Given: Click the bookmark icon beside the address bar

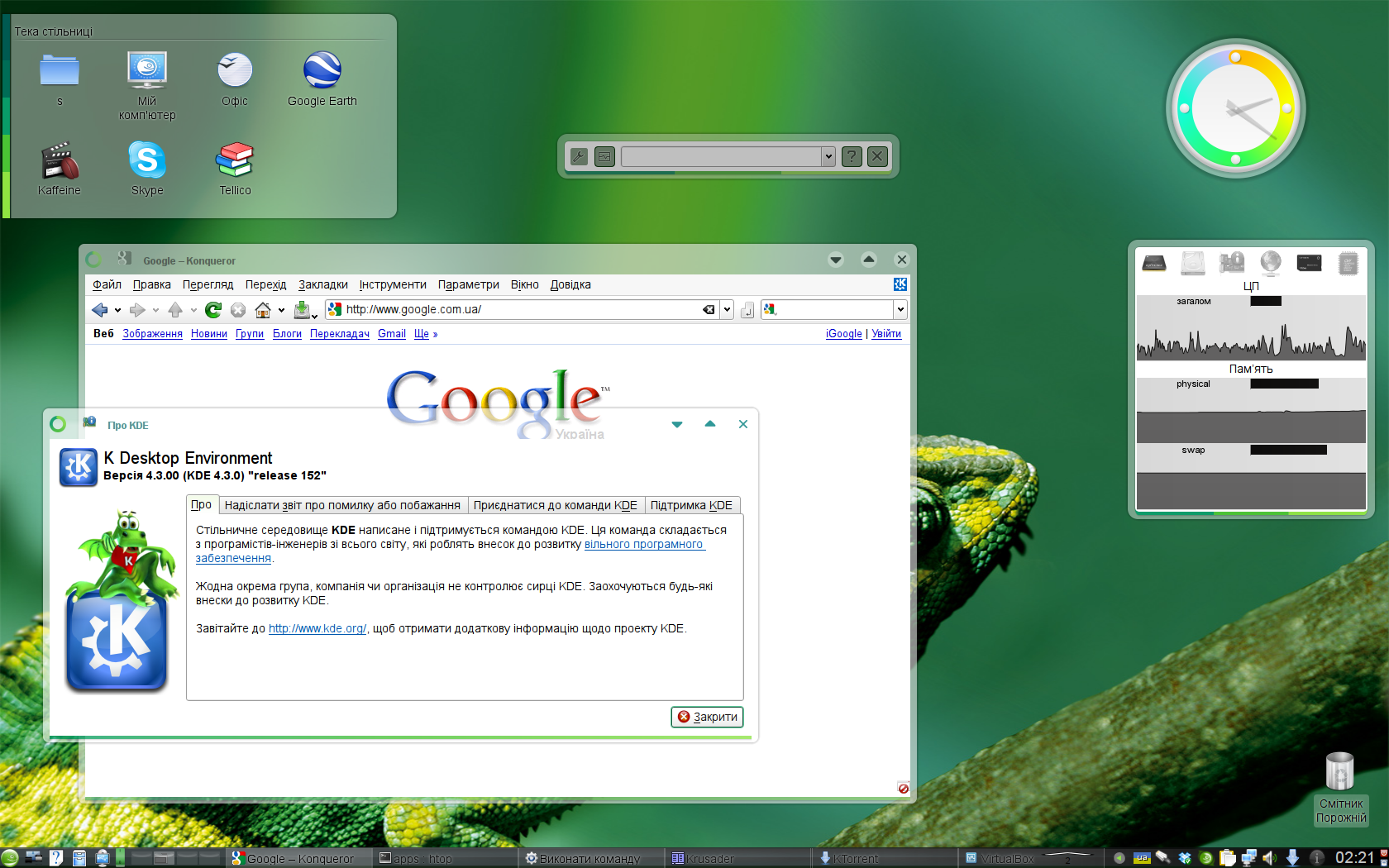Looking at the screenshot, I should 747,310.
